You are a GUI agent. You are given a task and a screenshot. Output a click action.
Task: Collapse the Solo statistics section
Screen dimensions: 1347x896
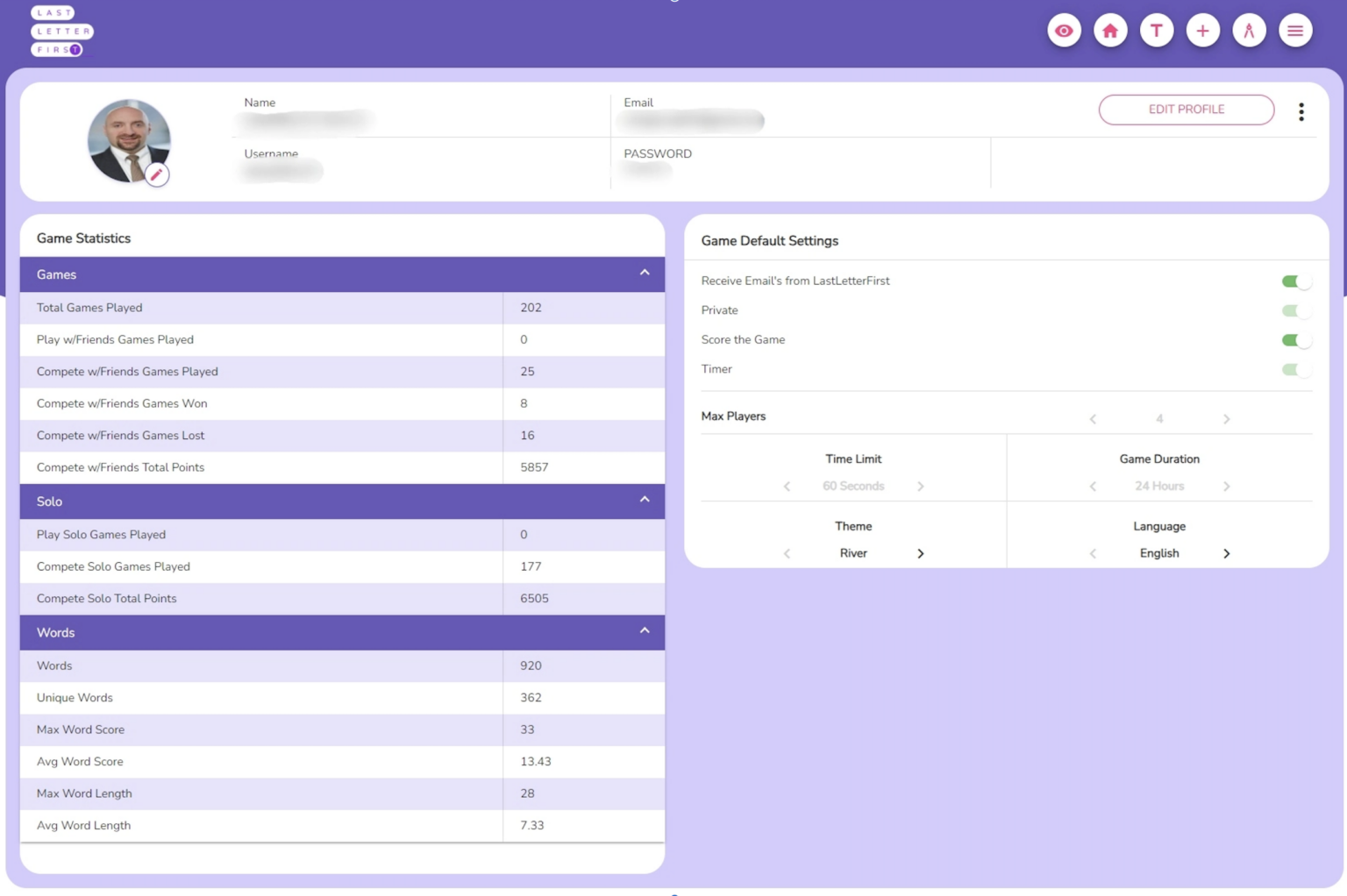coord(645,500)
